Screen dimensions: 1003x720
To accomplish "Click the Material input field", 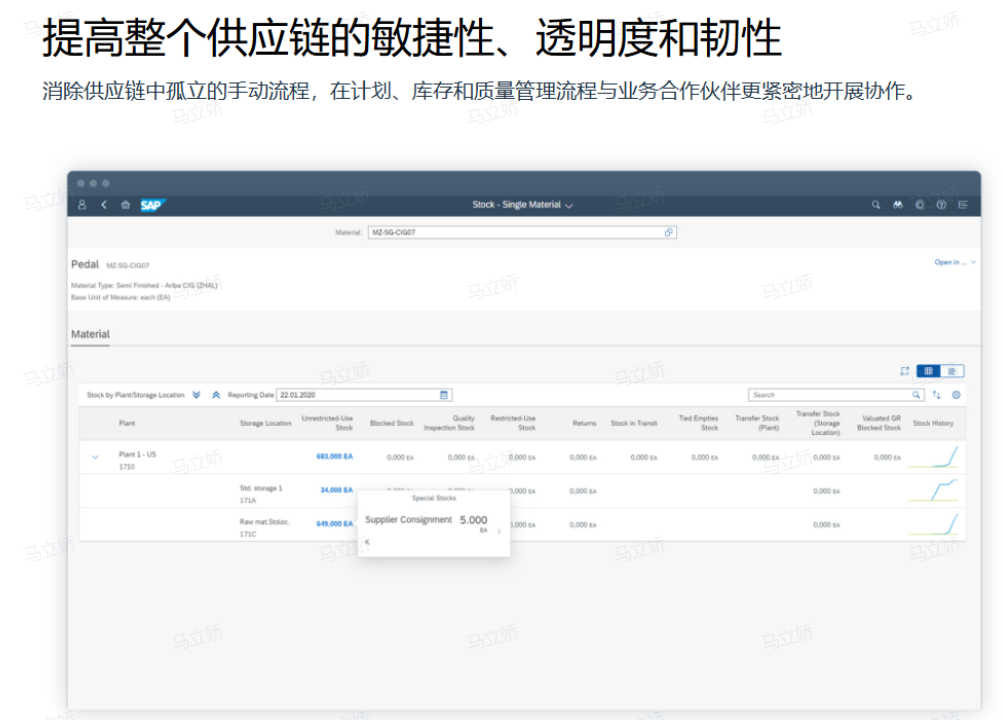I will 522,232.
